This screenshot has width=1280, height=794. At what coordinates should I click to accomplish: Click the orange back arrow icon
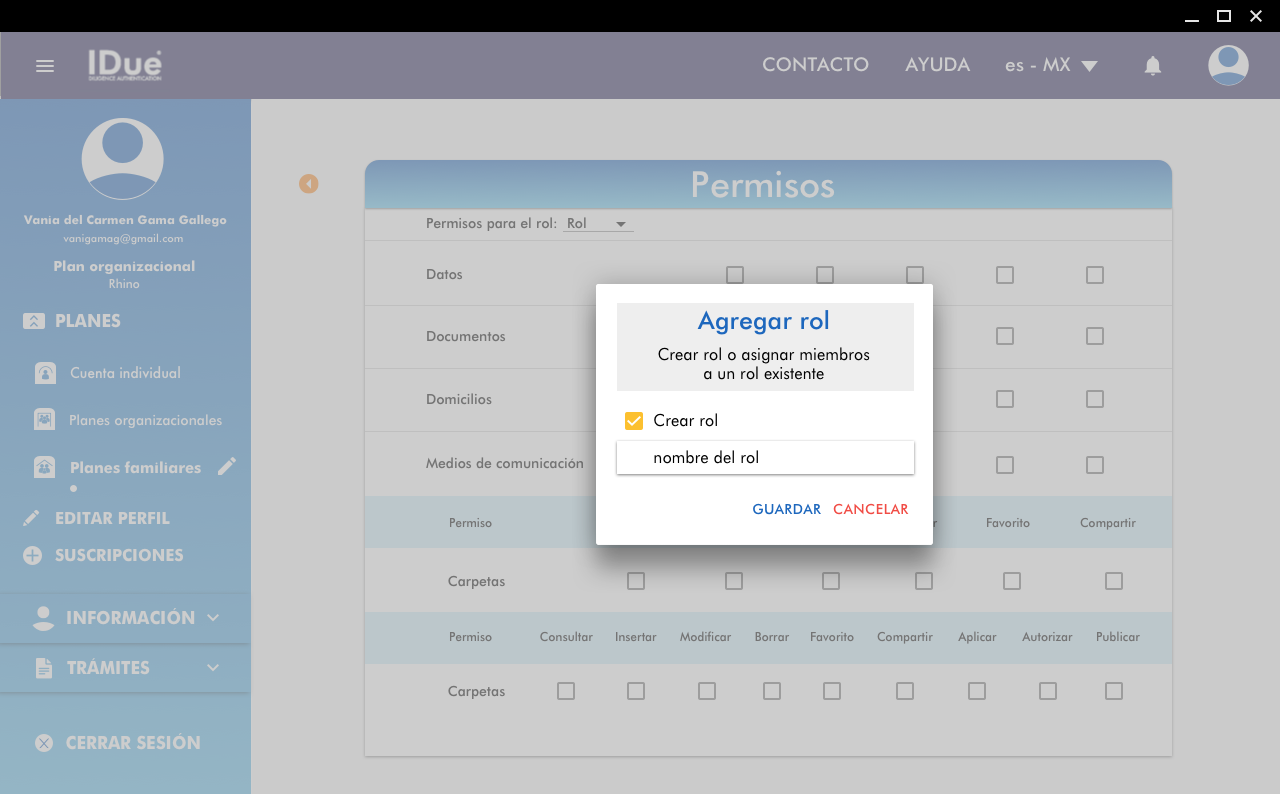point(309,184)
